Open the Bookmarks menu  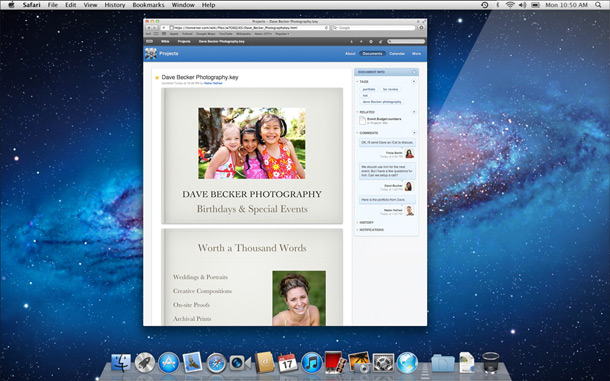point(148,5)
